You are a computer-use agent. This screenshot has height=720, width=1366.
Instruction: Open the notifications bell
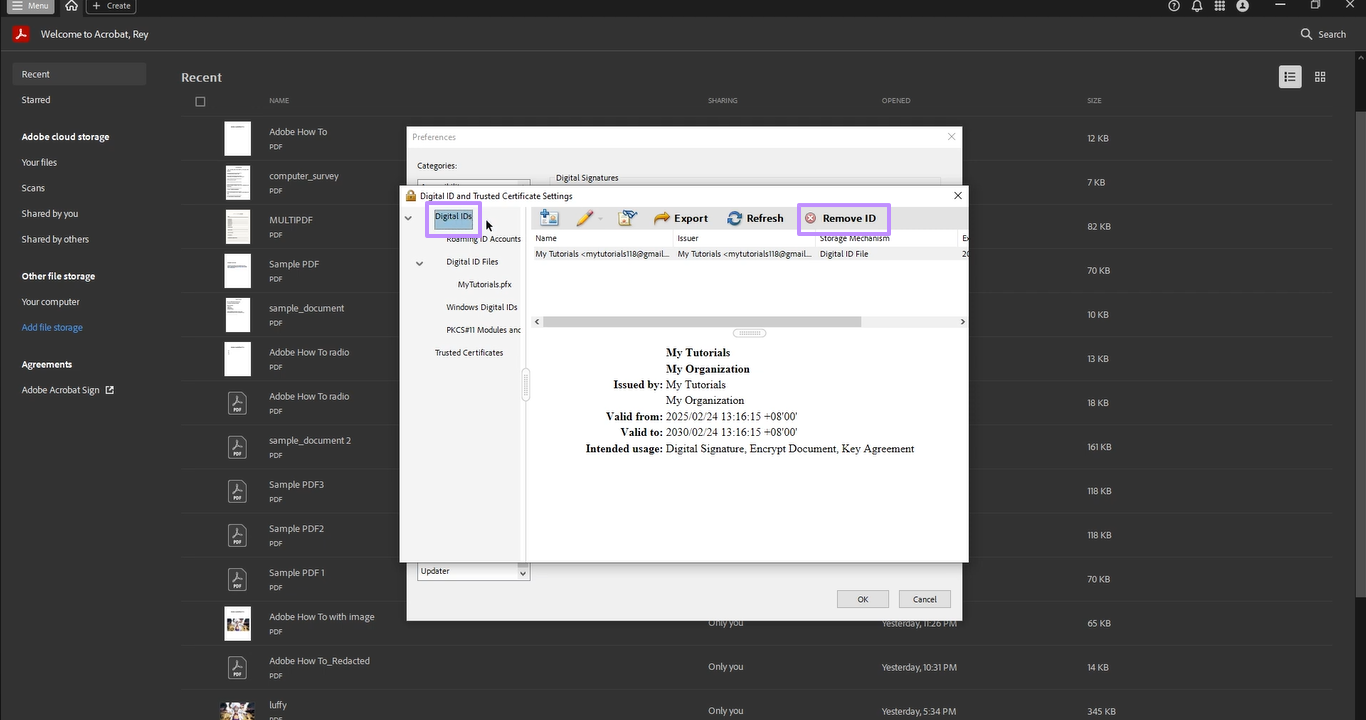(1197, 6)
